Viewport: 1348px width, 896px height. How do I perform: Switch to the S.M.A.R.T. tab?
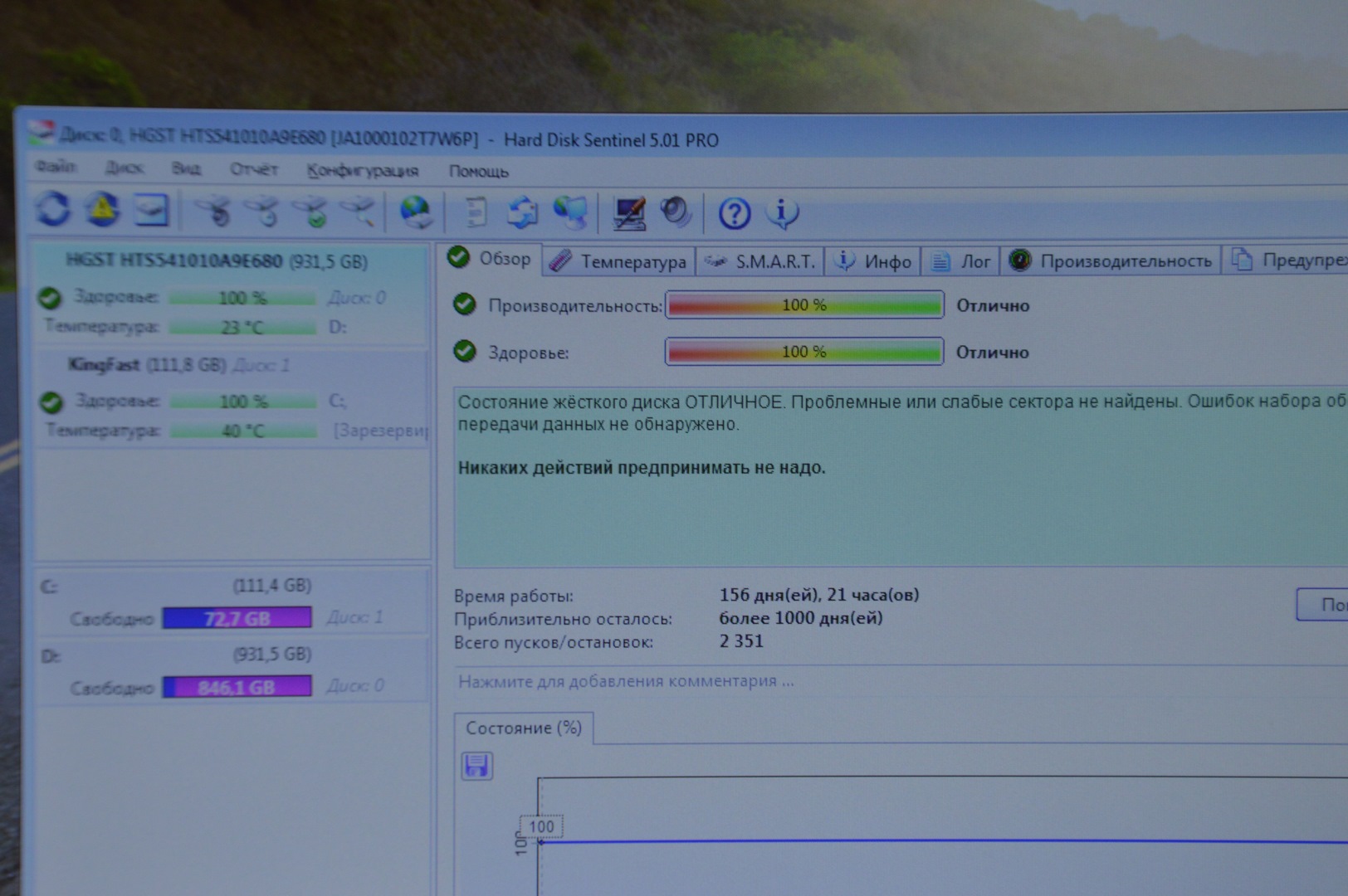point(760,261)
